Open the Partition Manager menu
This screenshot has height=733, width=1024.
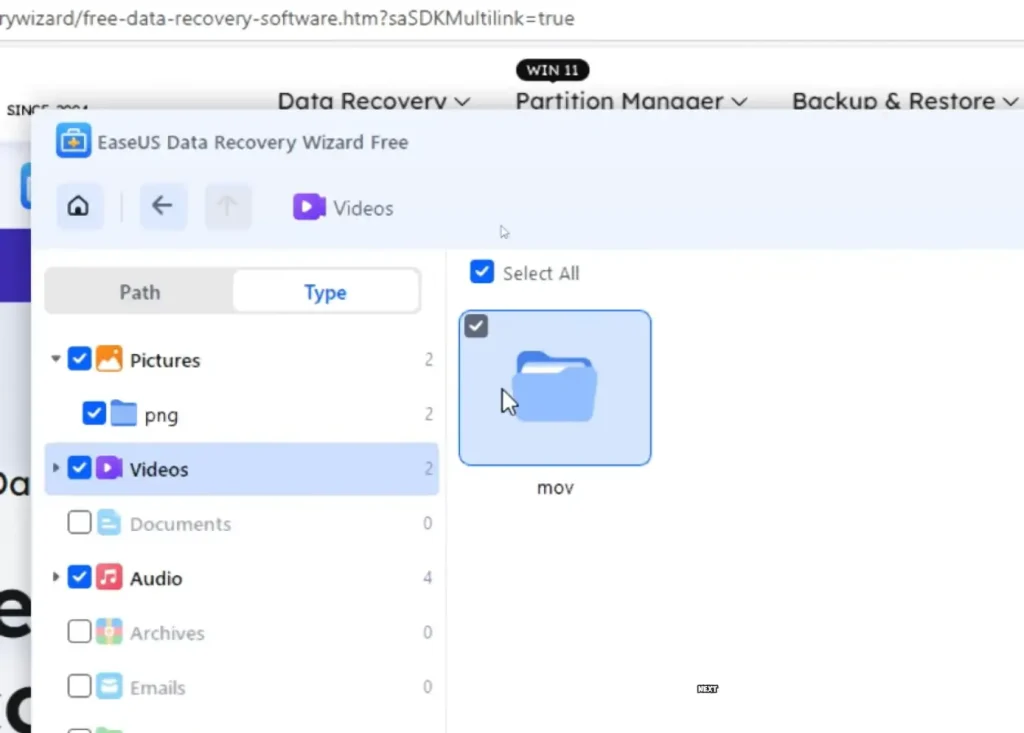click(x=628, y=101)
